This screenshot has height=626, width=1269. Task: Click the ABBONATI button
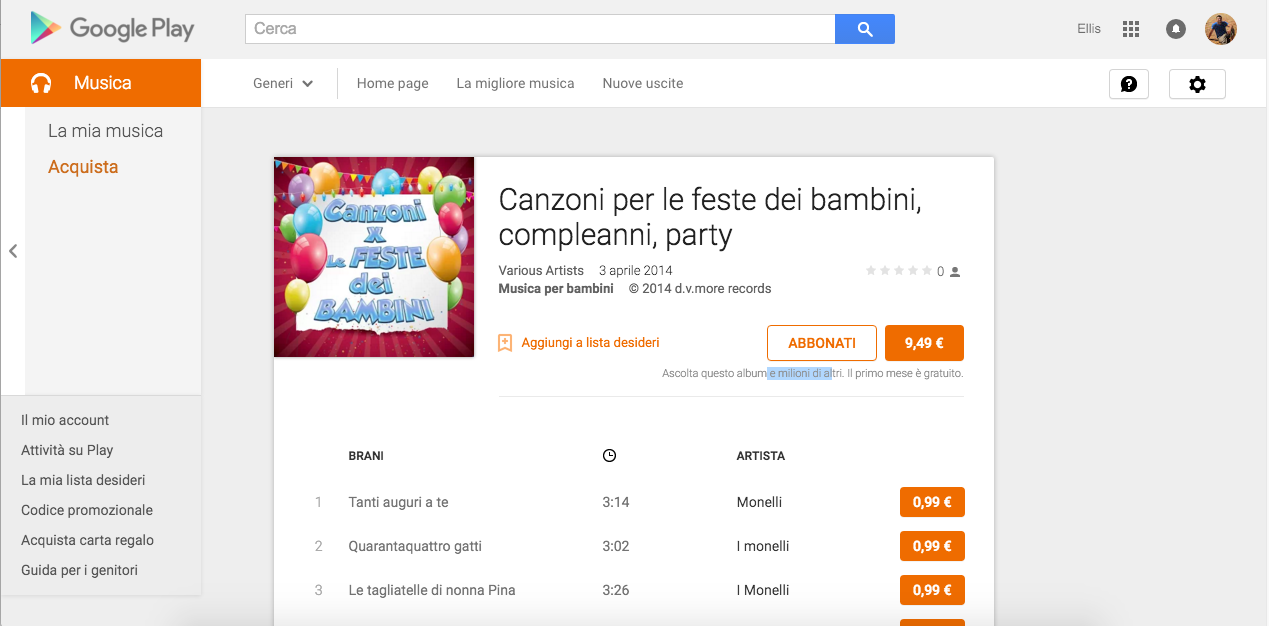(822, 343)
